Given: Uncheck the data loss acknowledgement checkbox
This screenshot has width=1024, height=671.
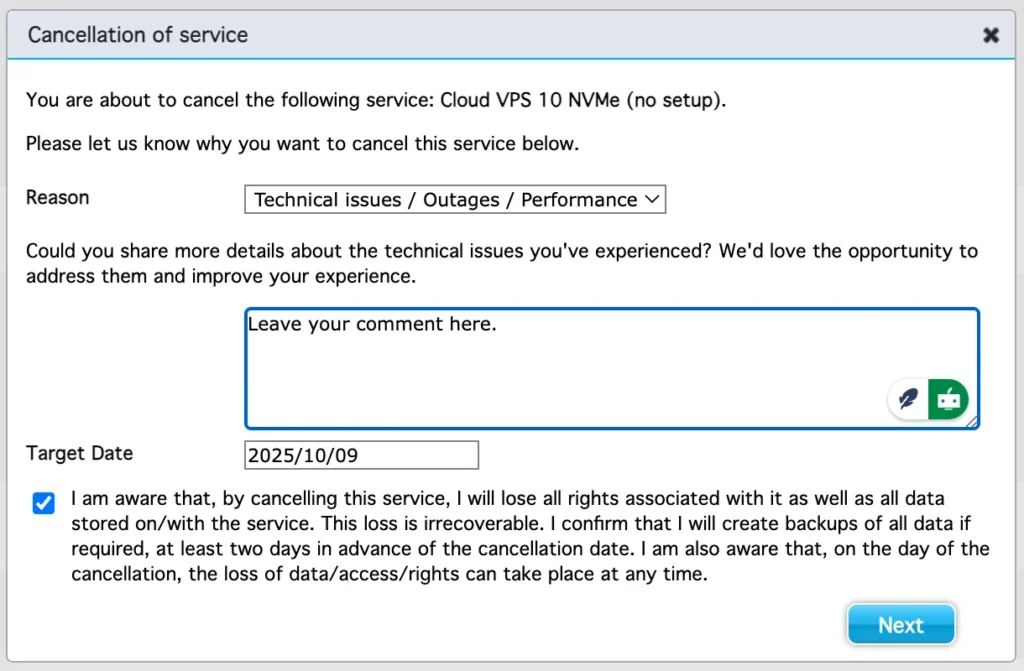Looking at the screenshot, I should [x=43, y=503].
